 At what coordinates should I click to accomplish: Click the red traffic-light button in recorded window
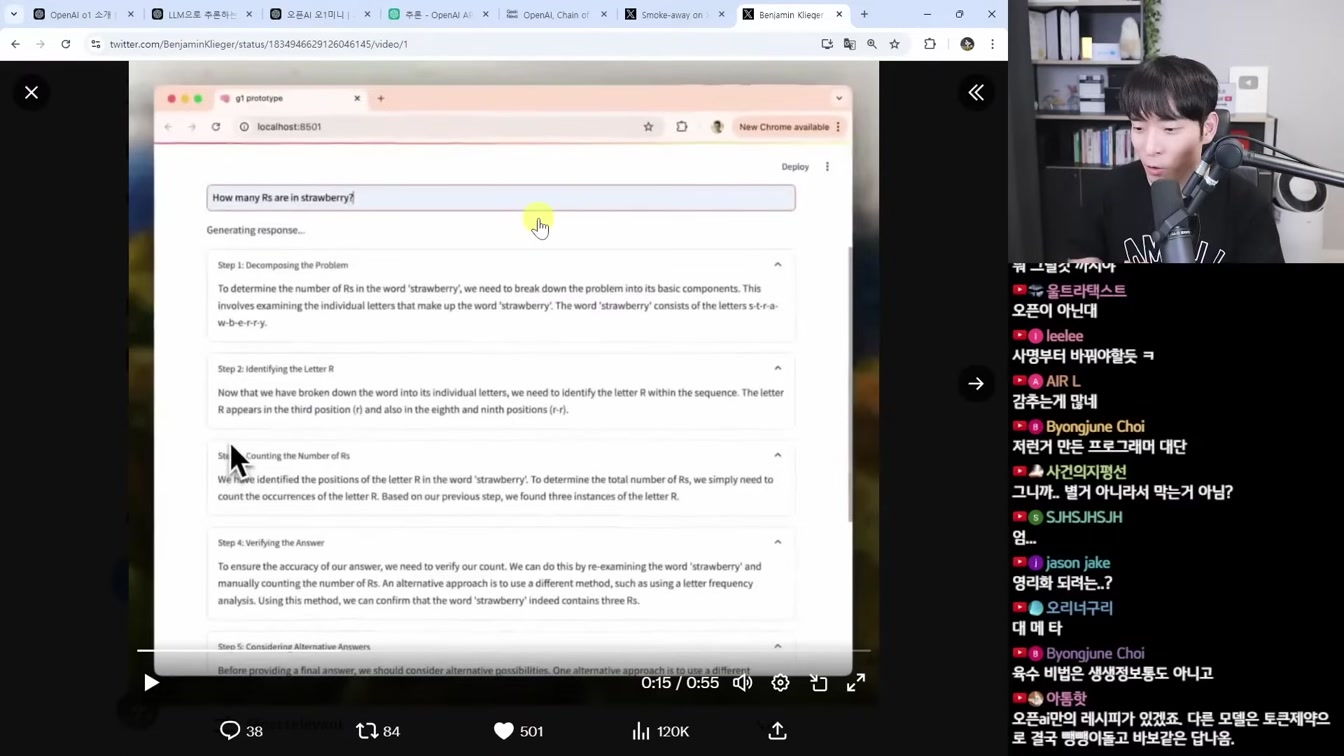coord(171,98)
